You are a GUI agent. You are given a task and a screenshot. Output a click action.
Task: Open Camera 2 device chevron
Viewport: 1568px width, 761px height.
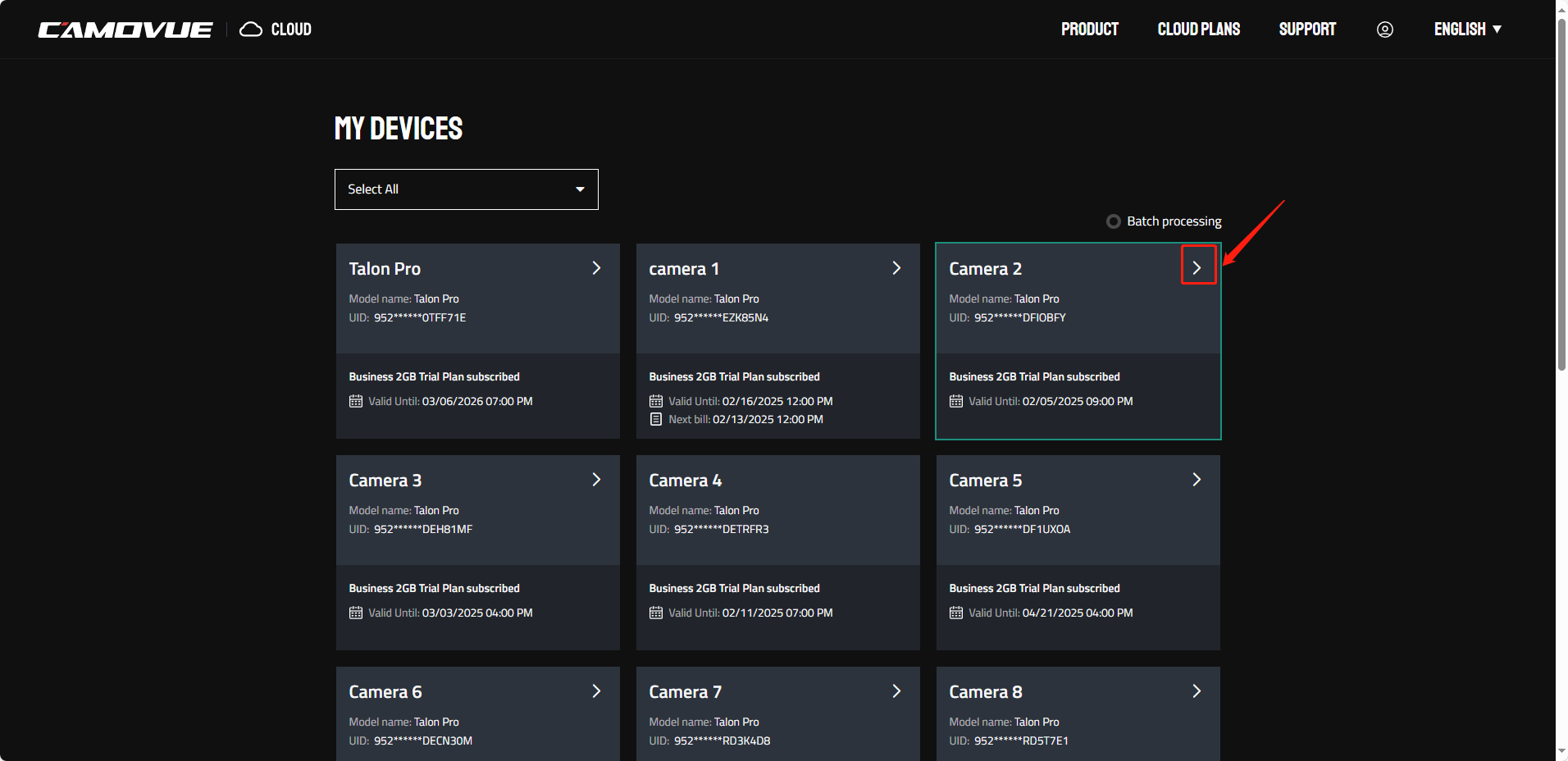[x=1197, y=267]
